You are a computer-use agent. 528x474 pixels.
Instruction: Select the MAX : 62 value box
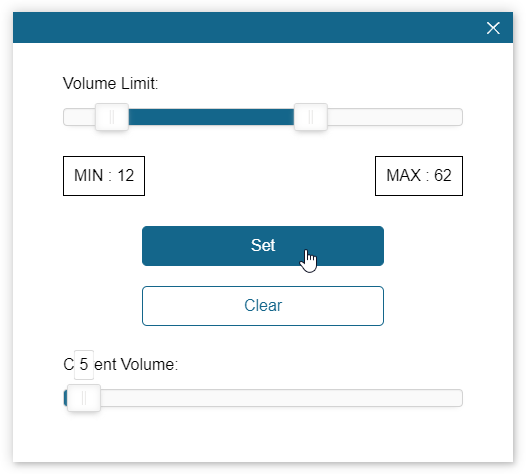[x=419, y=176]
